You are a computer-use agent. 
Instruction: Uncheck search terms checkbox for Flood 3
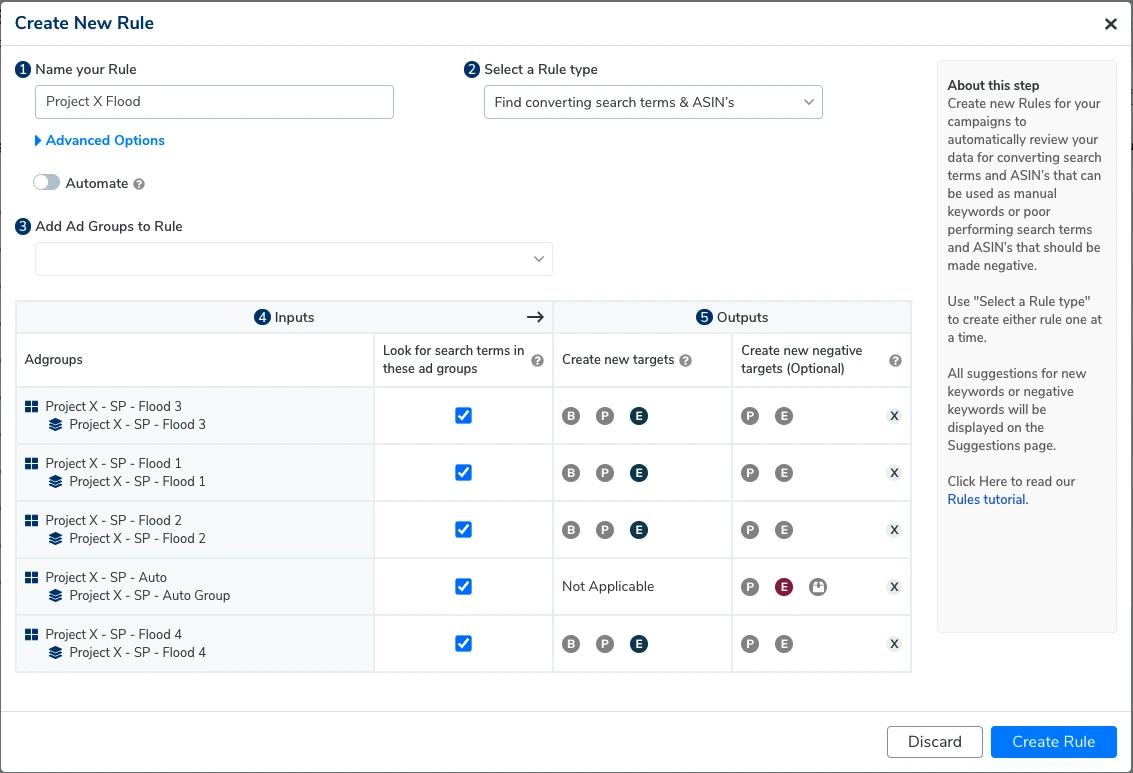(x=463, y=416)
